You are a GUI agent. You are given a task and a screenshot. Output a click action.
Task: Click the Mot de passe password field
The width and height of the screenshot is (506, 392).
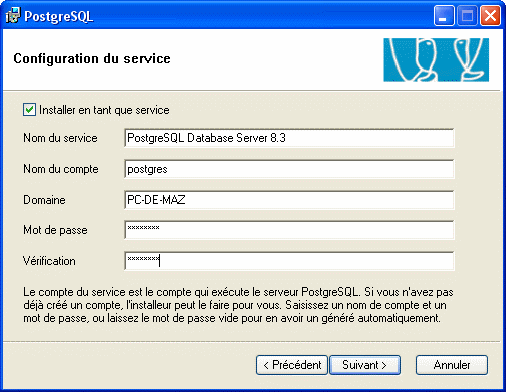tap(289, 230)
